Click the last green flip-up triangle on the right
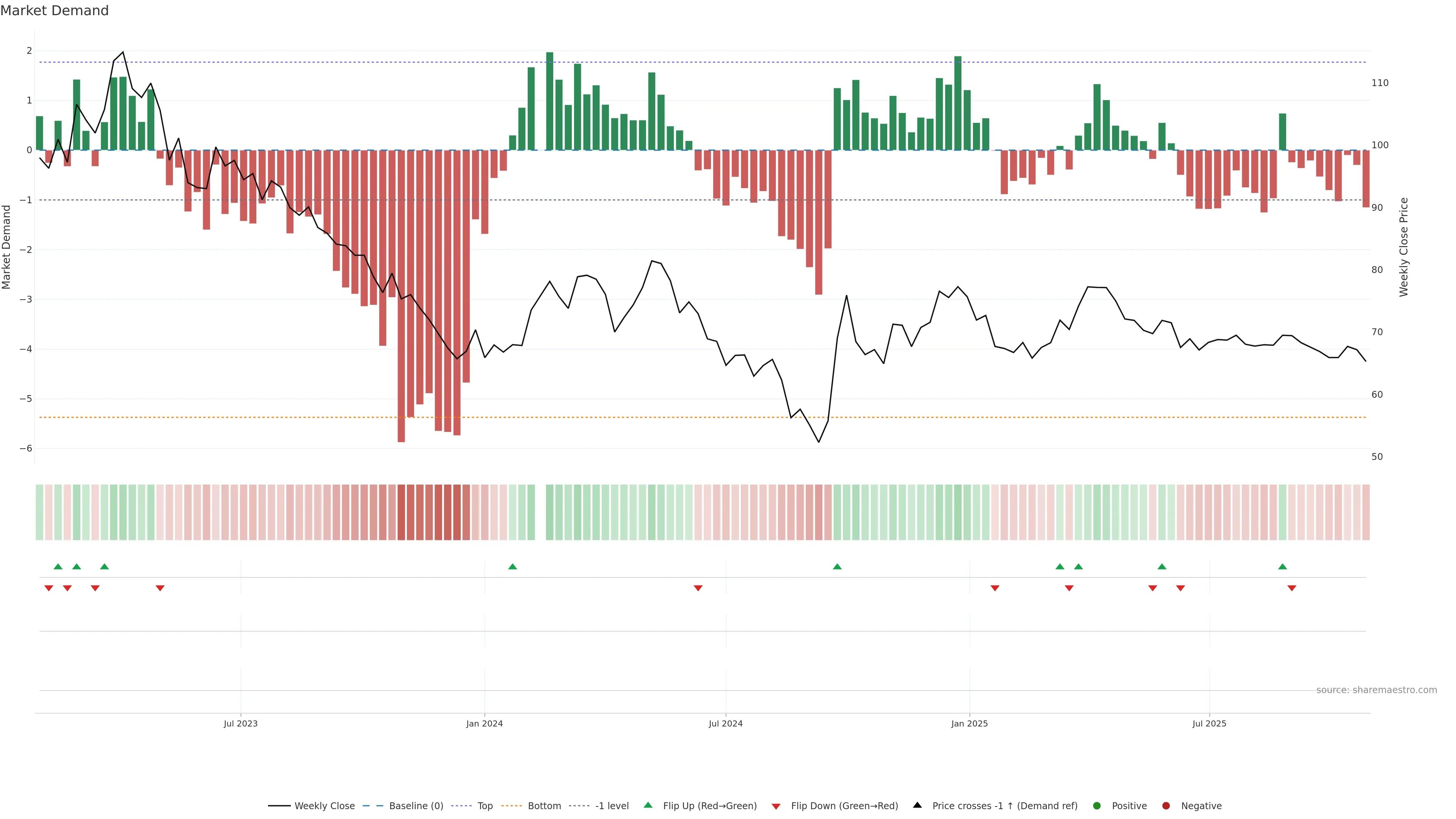 [1282, 566]
